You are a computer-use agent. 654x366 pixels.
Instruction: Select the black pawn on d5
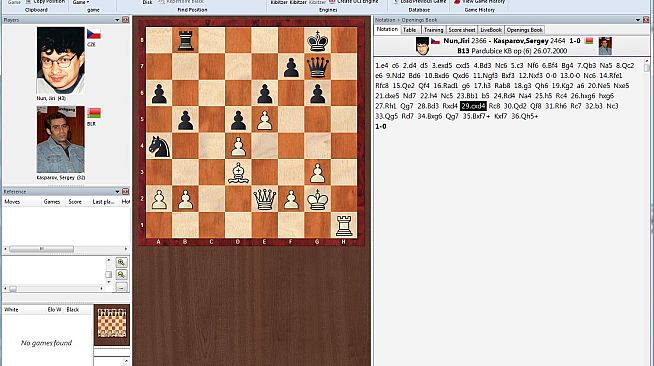pyautogui.click(x=238, y=120)
